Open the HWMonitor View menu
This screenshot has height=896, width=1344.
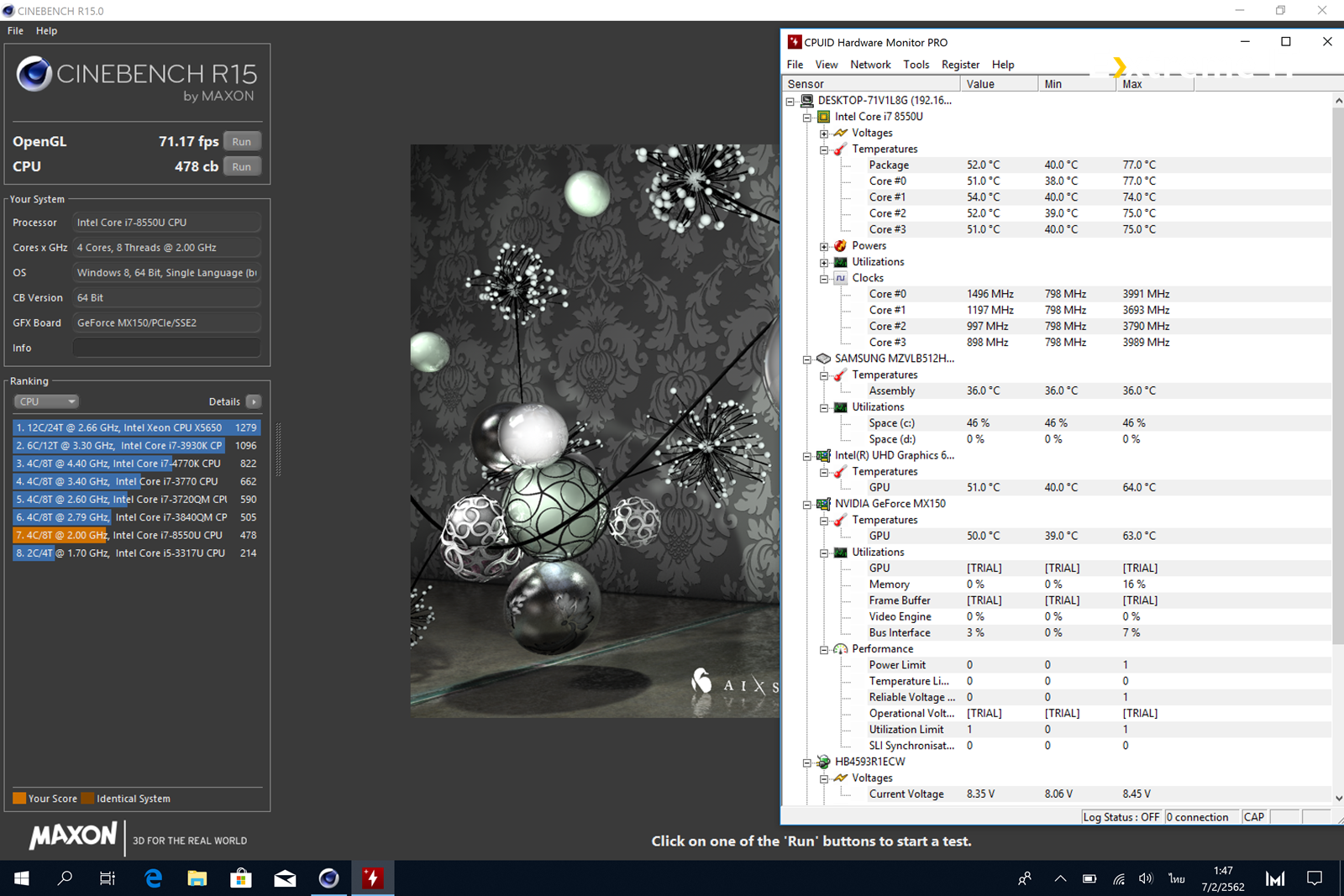click(x=827, y=65)
